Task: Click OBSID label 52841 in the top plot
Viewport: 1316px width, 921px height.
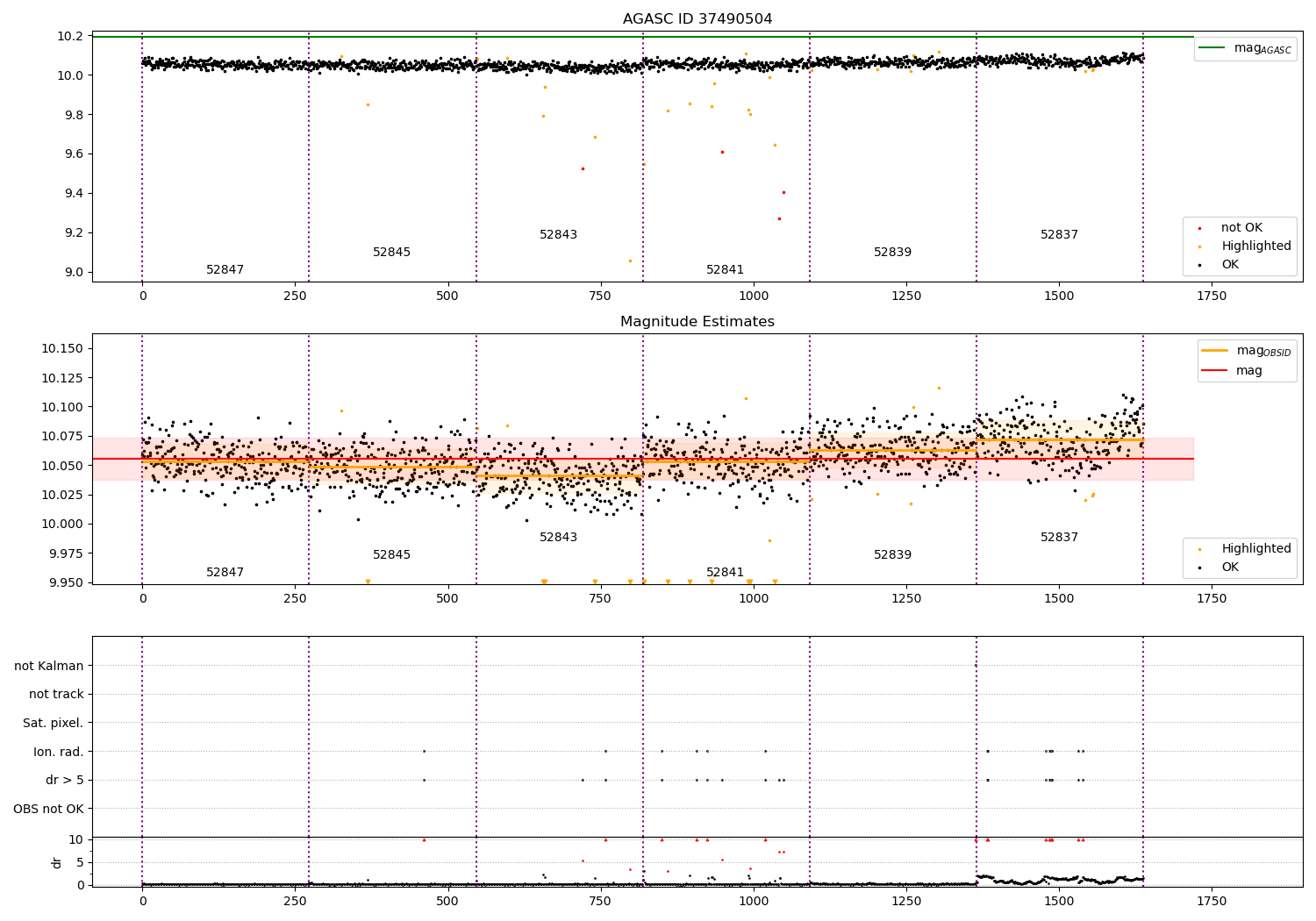Action: [x=725, y=270]
